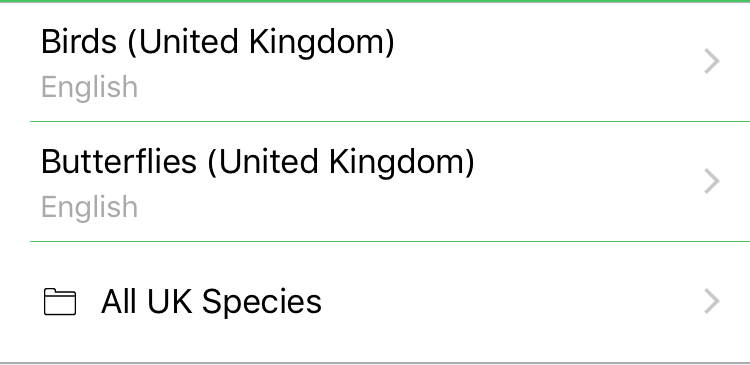The height and width of the screenshot is (365, 750).
Task: Open the Birds (United Kingdom) pack title
Action: pos(218,42)
